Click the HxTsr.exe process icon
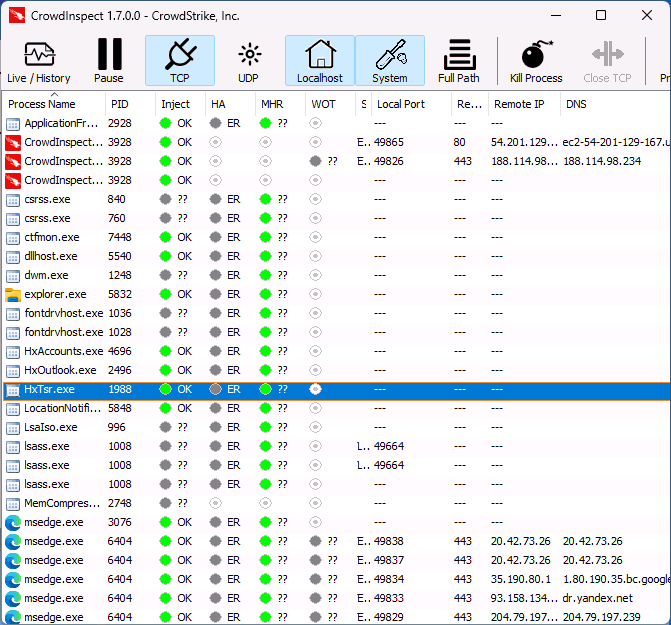Image resolution: width=671 pixels, height=625 pixels. (13, 390)
